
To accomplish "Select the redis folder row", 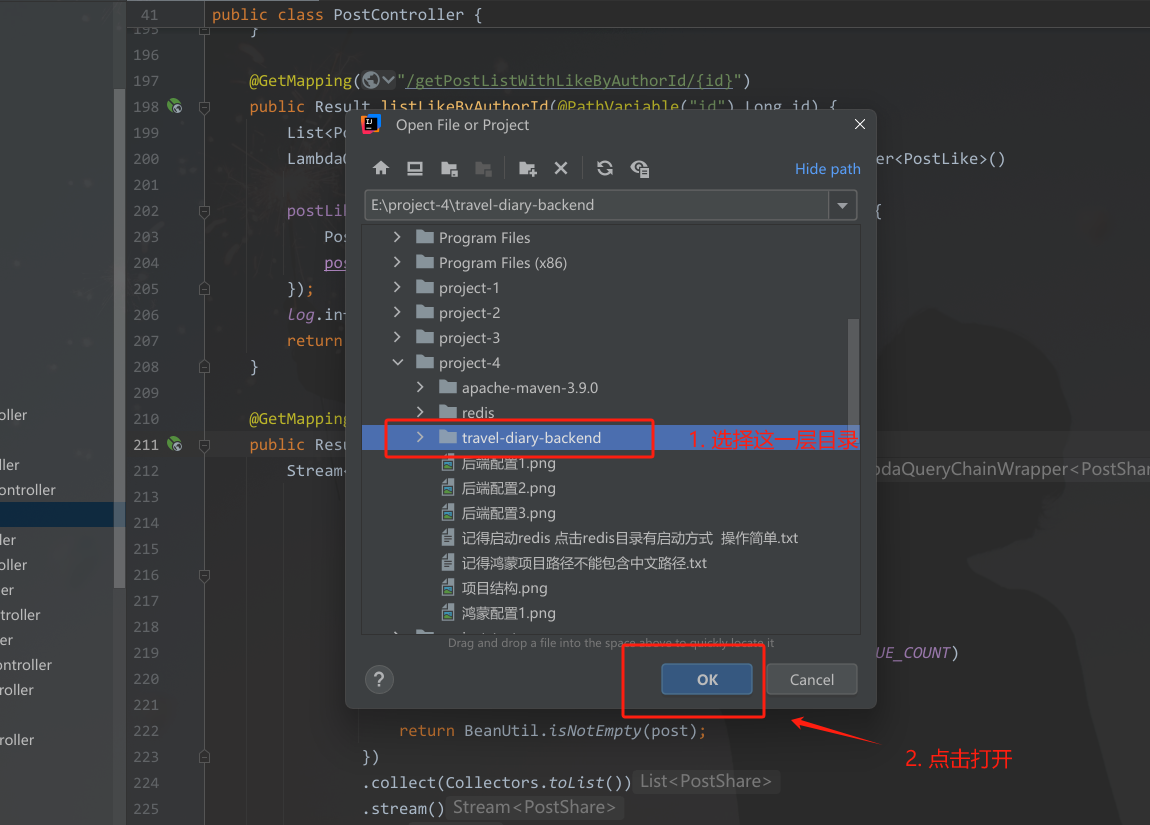I will click(610, 412).
